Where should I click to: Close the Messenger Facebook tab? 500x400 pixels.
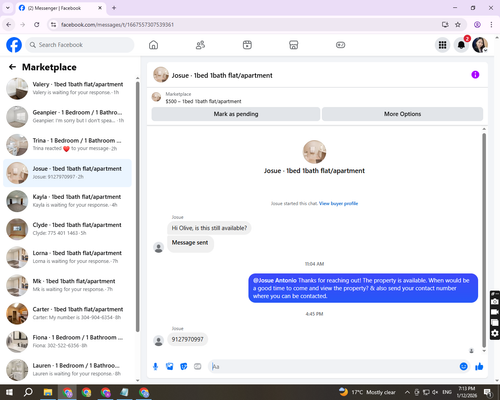(100, 8)
